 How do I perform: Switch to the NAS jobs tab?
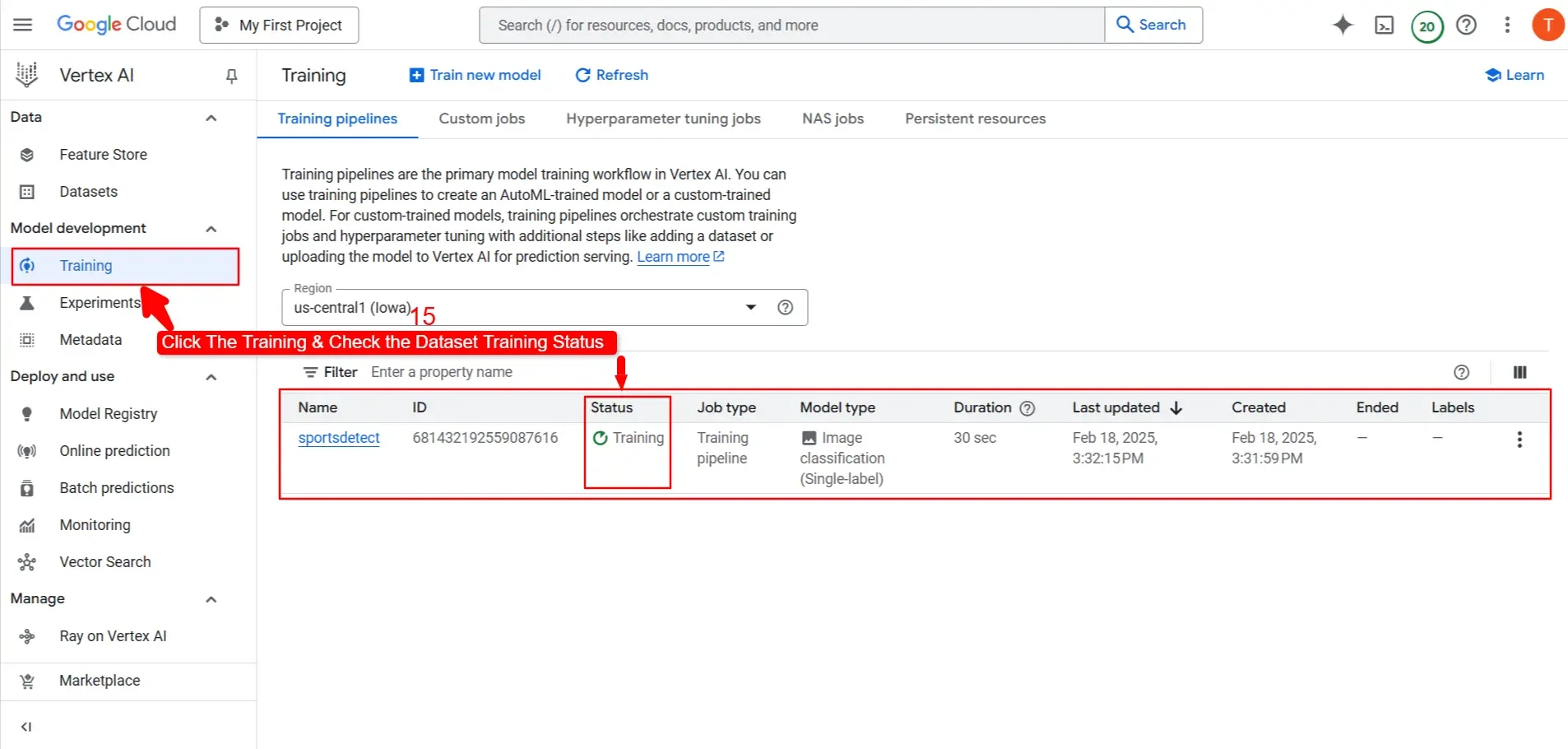[x=833, y=119]
